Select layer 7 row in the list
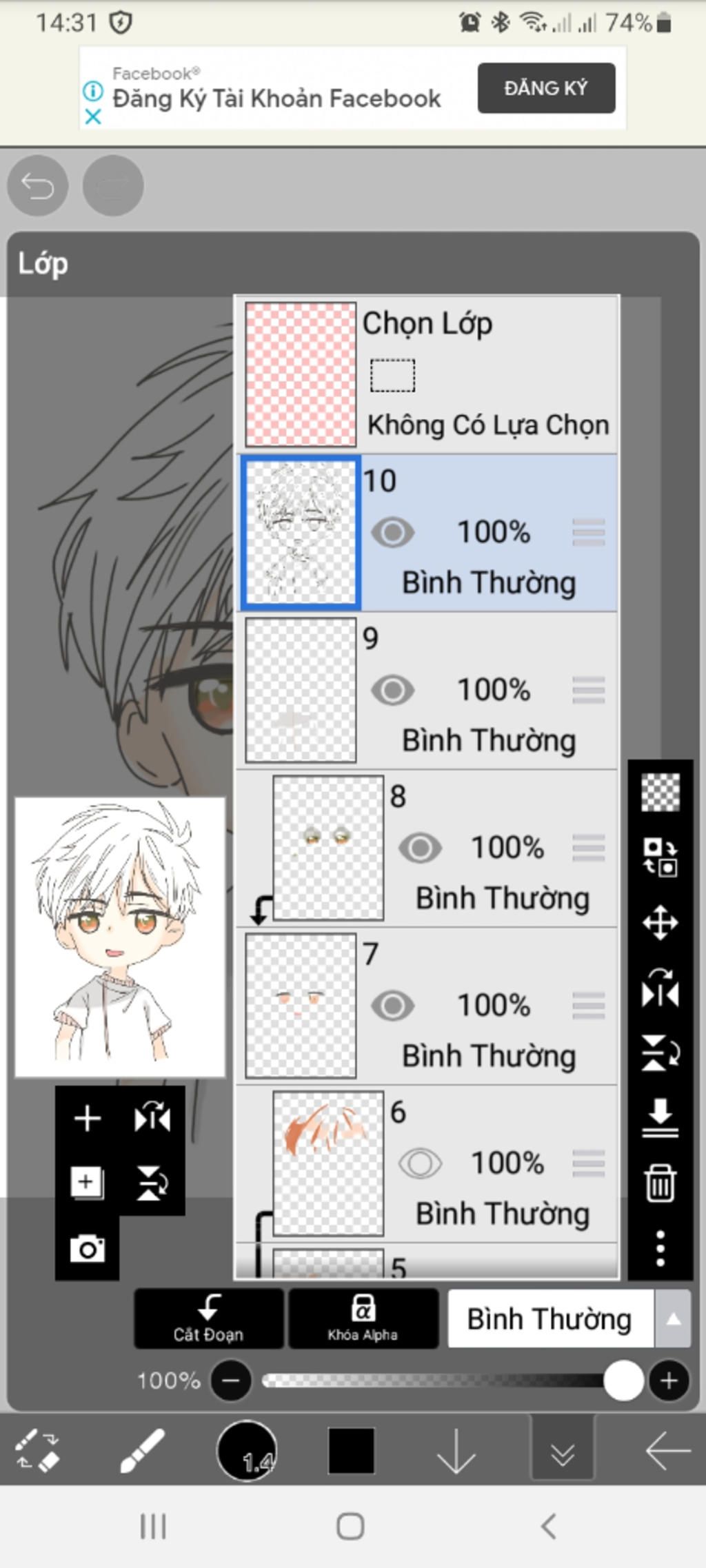 427,1006
